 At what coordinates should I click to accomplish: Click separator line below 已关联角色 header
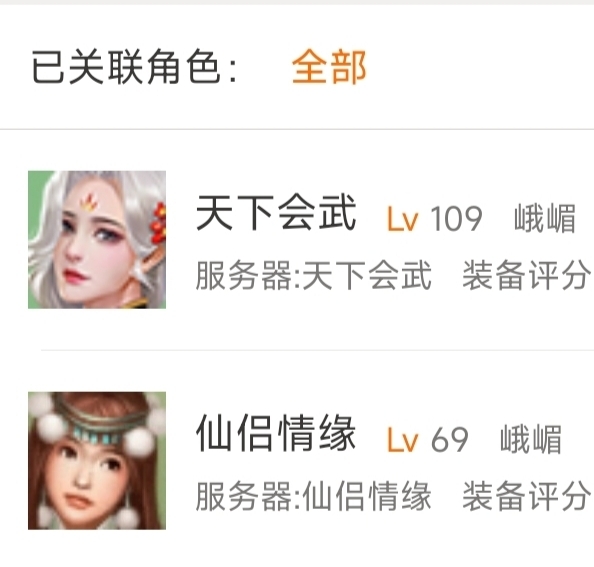(x=297, y=129)
